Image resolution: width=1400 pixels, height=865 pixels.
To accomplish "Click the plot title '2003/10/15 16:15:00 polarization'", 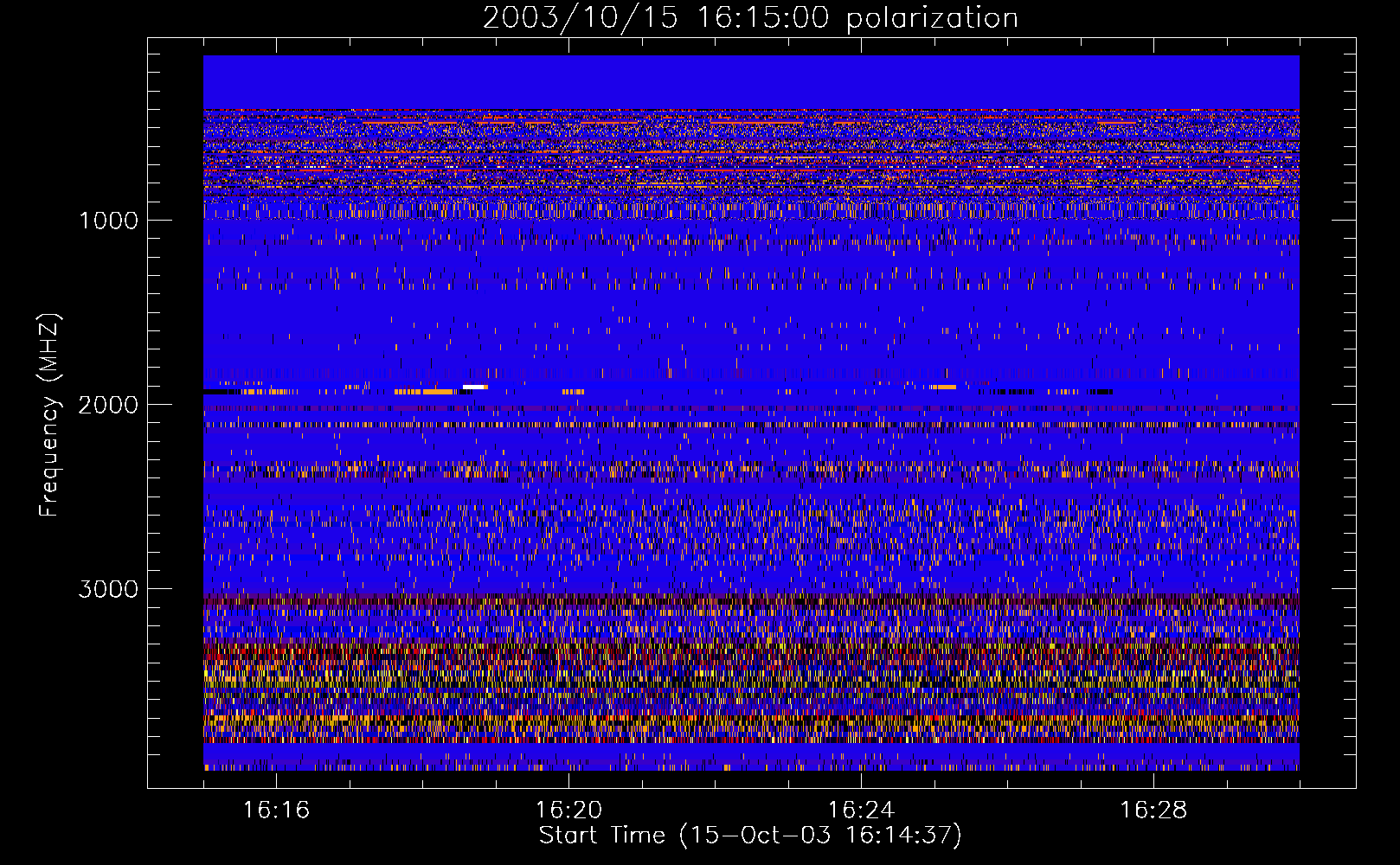I will [x=750, y=18].
